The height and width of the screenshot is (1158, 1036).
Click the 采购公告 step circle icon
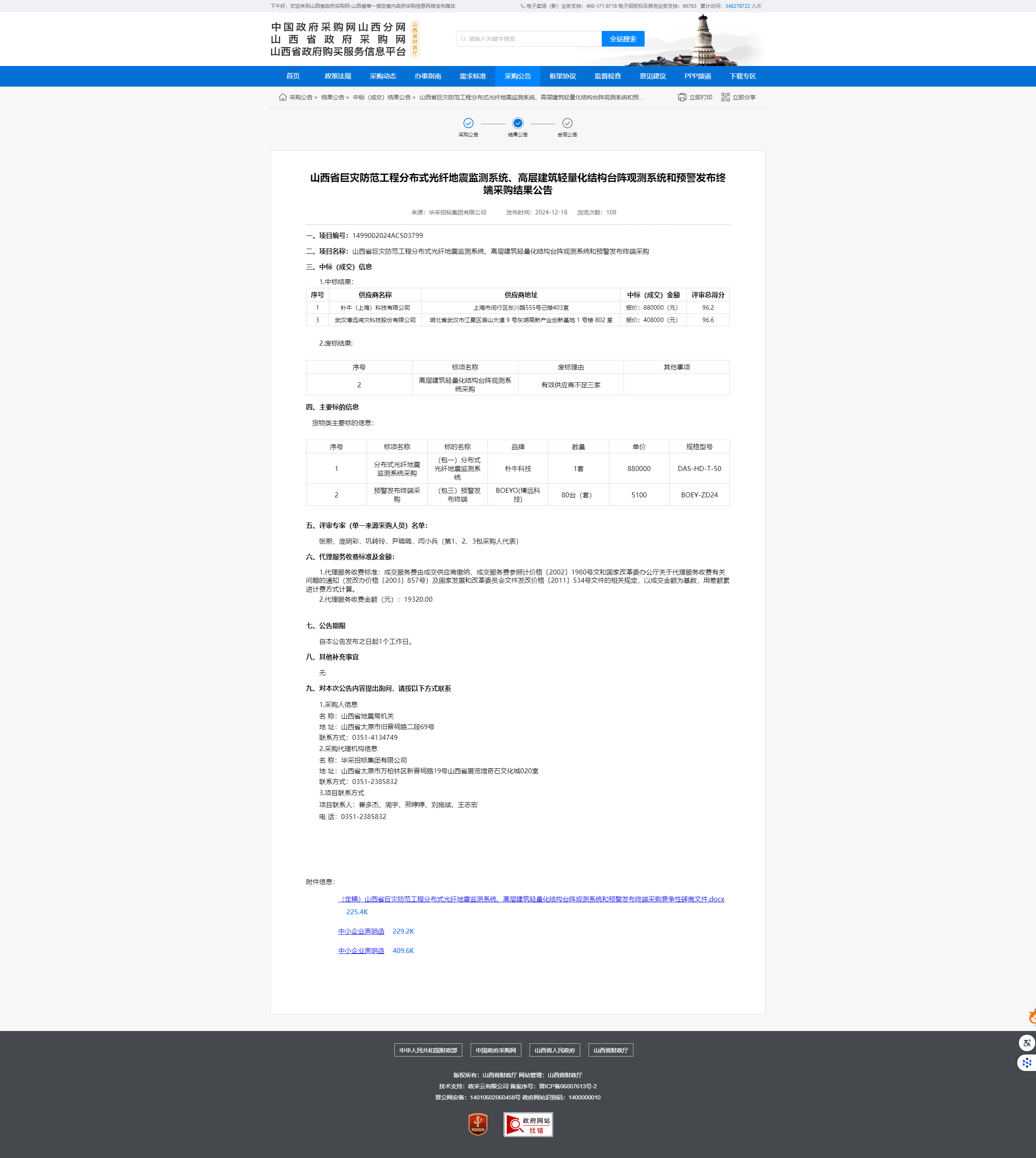tap(469, 123)
